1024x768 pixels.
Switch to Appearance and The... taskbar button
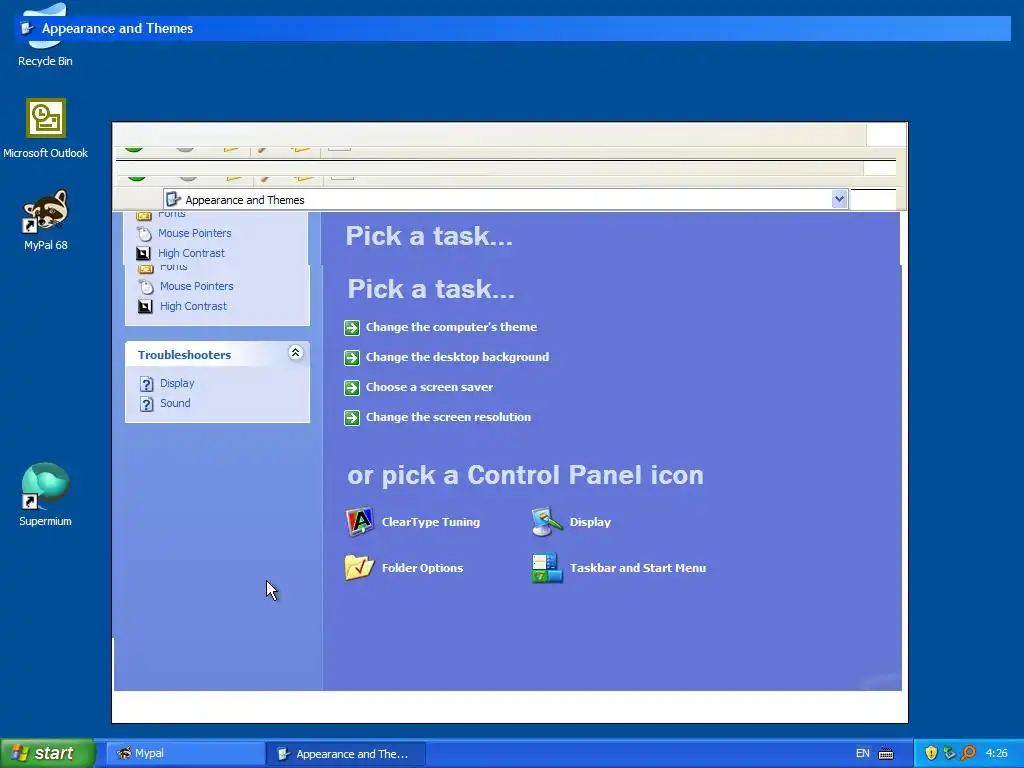click(346, 754)
